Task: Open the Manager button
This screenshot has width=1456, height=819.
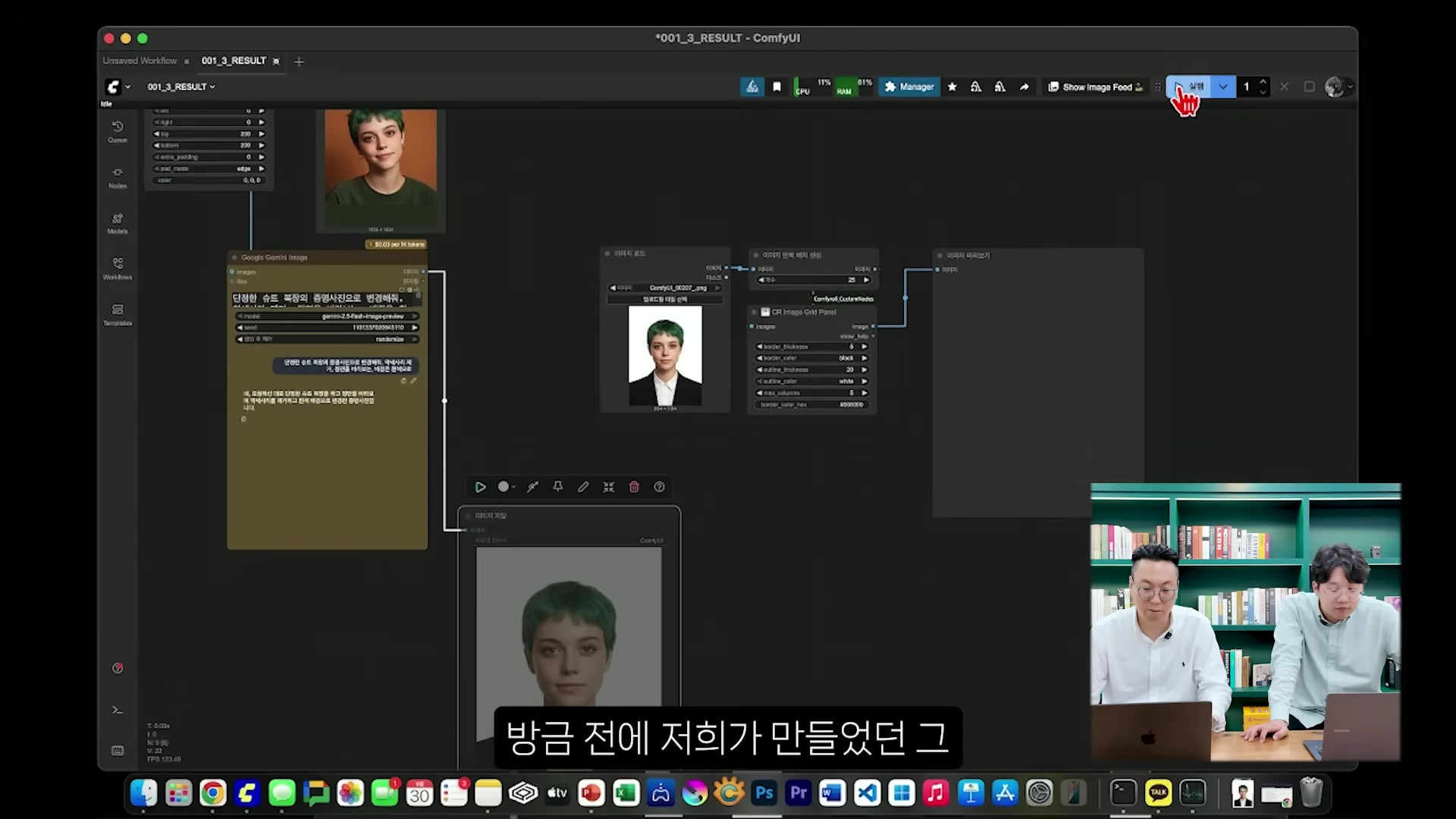Action: click(x=909, y=87)
